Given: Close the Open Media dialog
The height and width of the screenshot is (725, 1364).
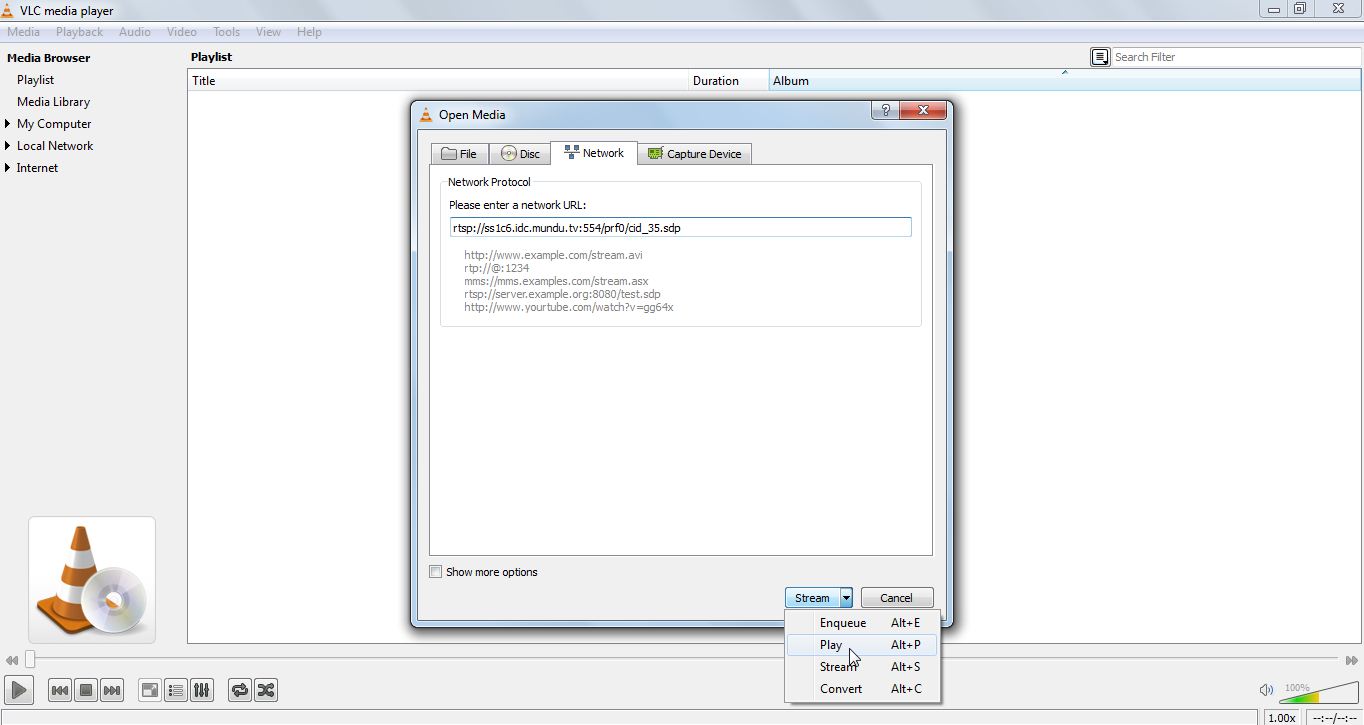Looking at the screenshot, I should 923,111.
